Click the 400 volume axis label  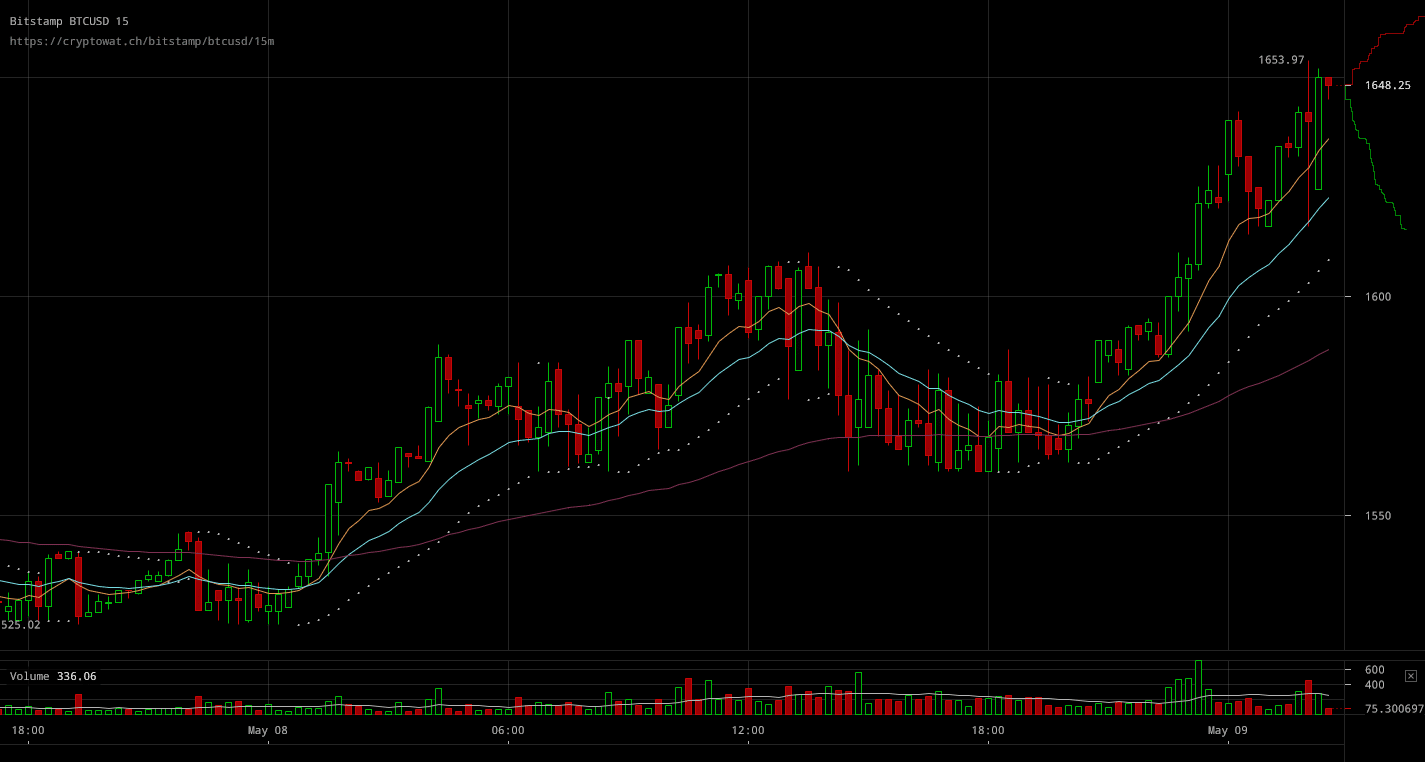click(x=1375, y=685)
